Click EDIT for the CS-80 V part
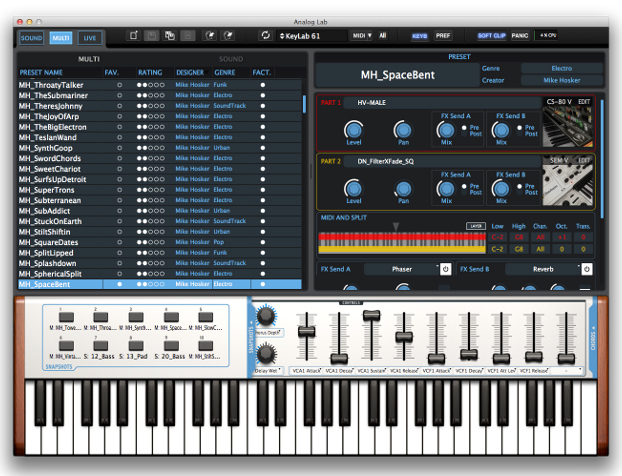 click(584, 102)
